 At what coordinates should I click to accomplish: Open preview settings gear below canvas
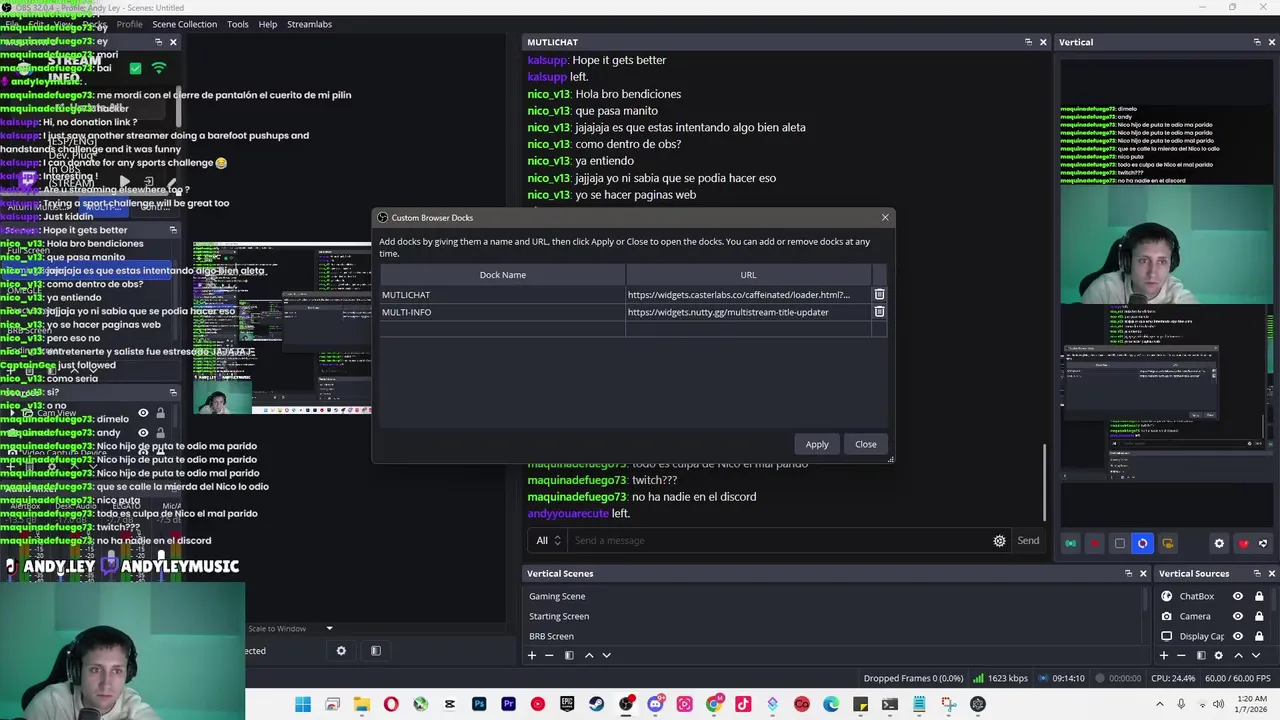tap(341, 651)
